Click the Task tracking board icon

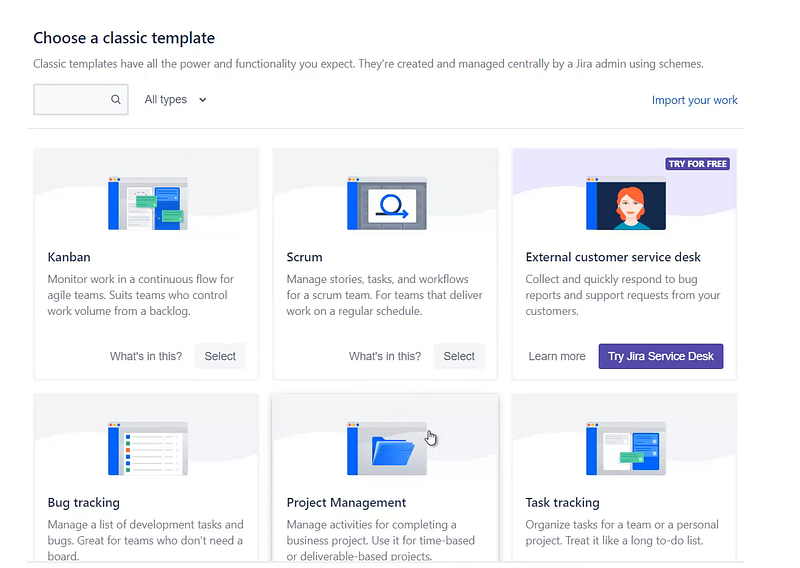(626, 448)
